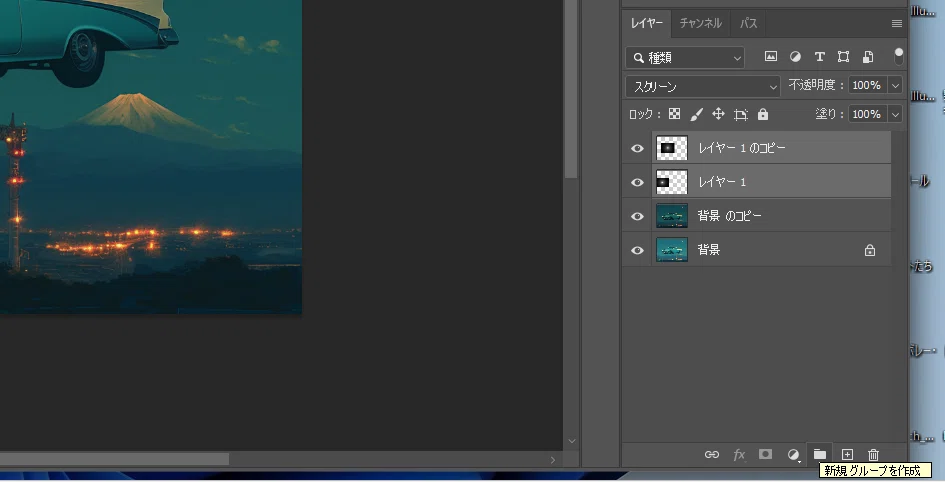The height and width of the screenshot is (482, 945).
Task: Click the レイヤー 1 のコピー layer thumbnail
Action: pyautogui.click(x=671, y=148)
